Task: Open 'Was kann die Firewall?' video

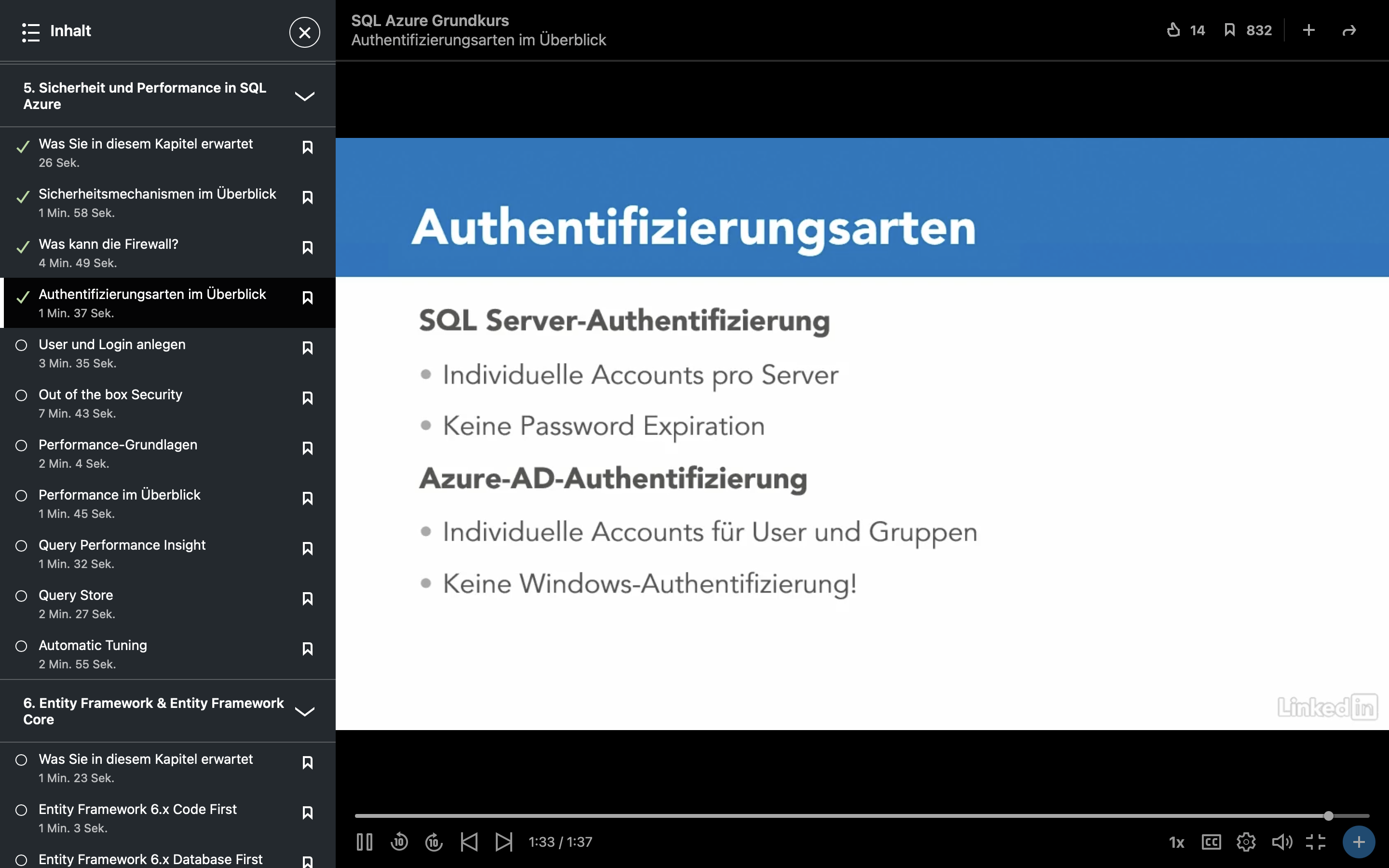Action: (168, 253)
